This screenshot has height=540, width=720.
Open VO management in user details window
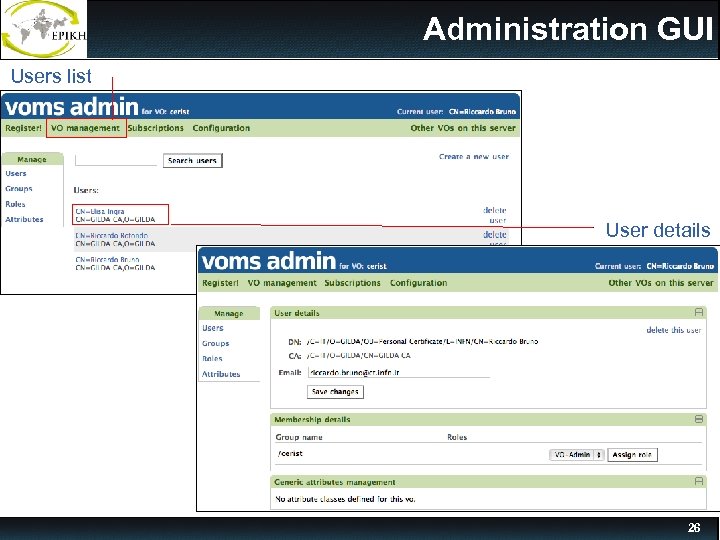(282, 283)
